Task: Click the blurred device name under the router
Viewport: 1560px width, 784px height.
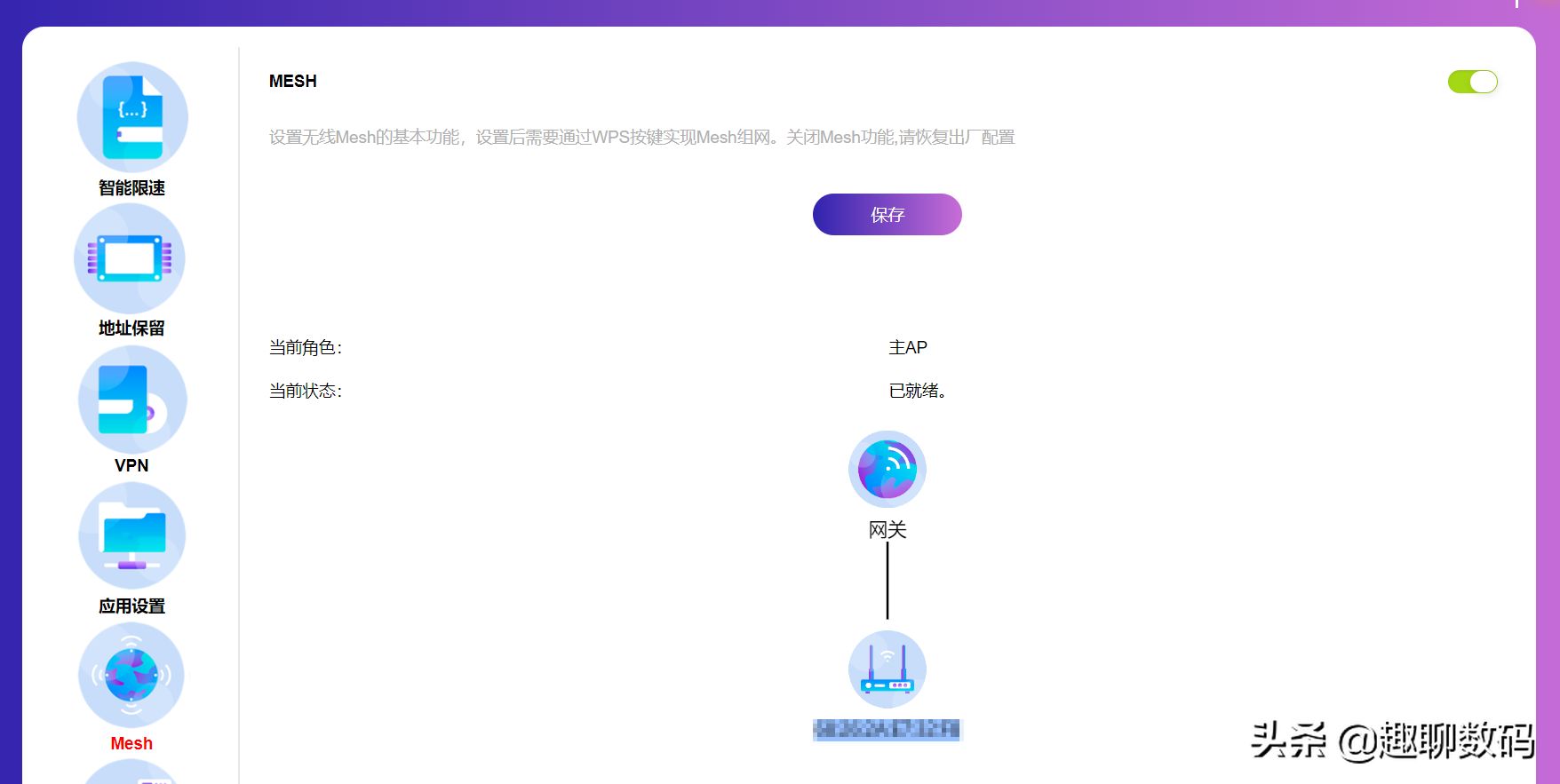Action: point(887,730)
